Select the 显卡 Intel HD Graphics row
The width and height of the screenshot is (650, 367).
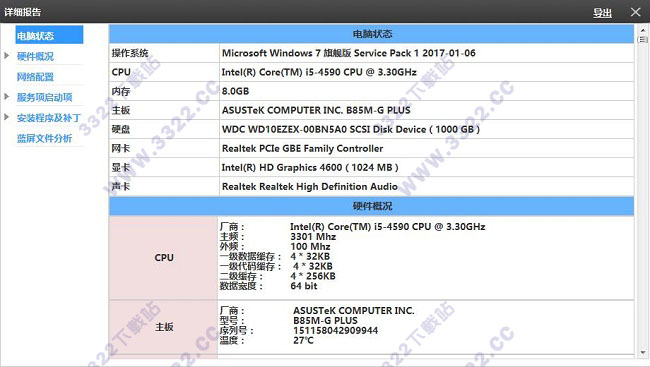point(371,168)
